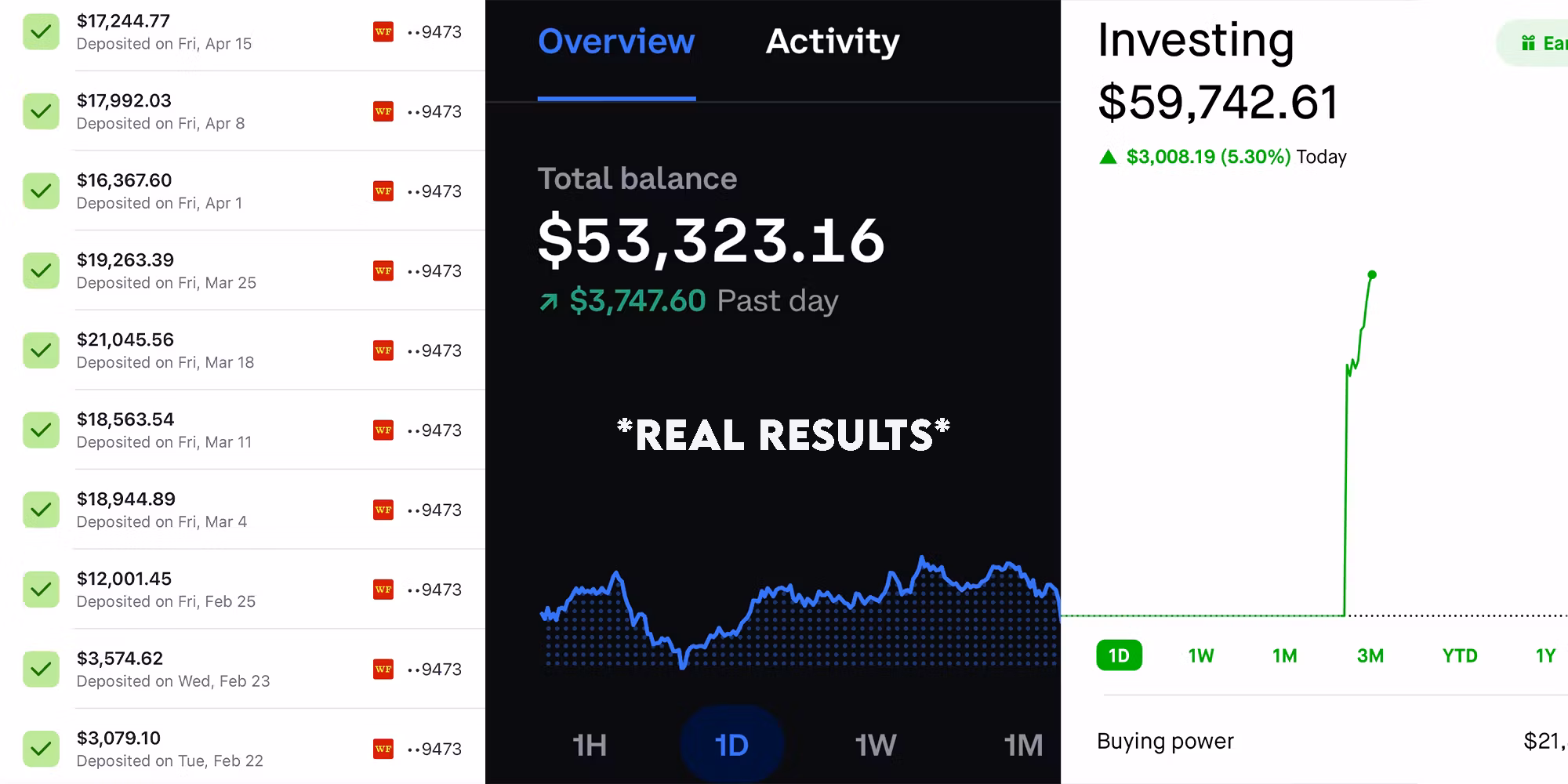Select the 1W range on dark chart
1568x784 pixels.
click(875, 745)
